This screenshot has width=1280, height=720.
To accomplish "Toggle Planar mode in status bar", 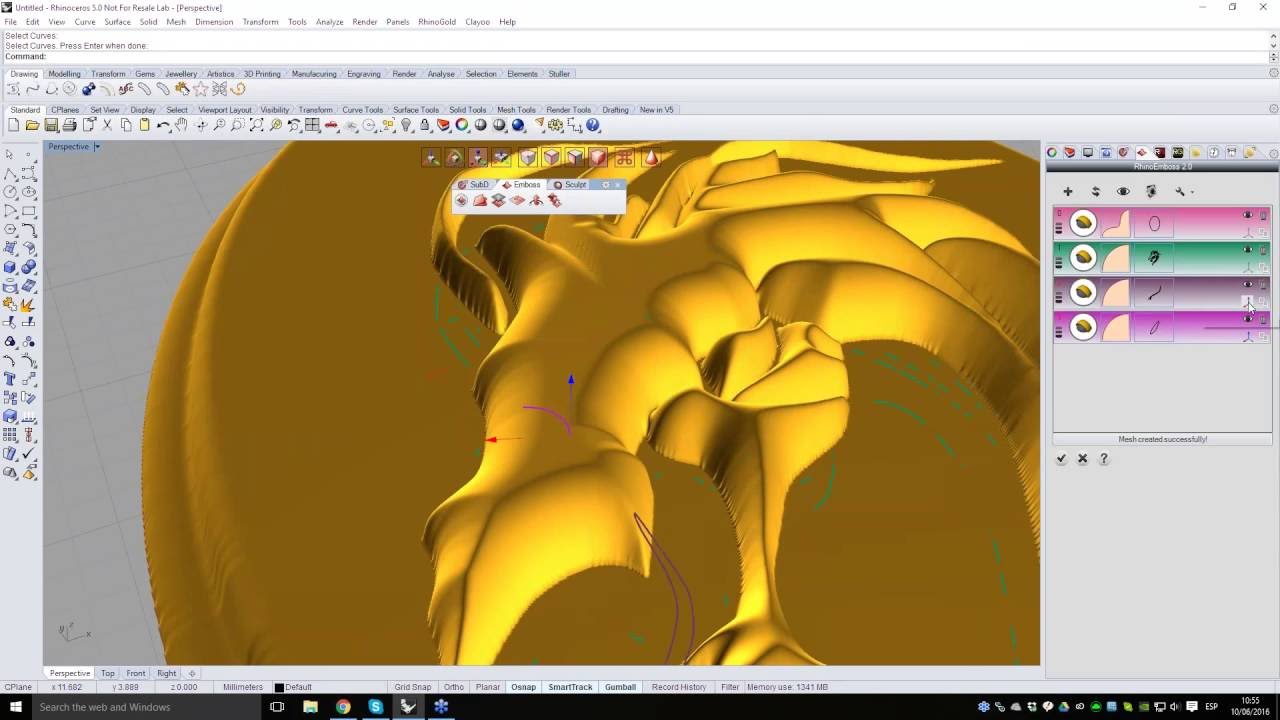I will [488, 687].
